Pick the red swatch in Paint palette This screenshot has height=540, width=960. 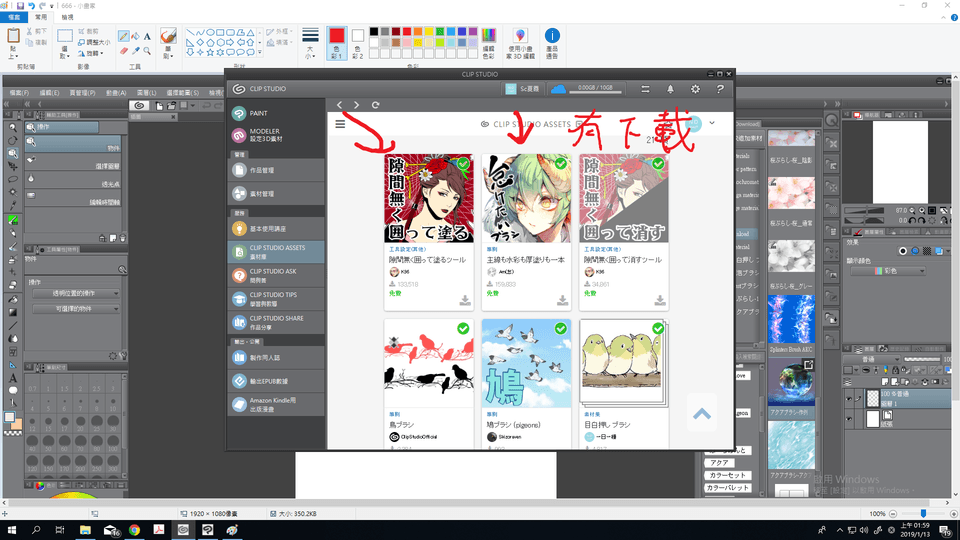407,32
